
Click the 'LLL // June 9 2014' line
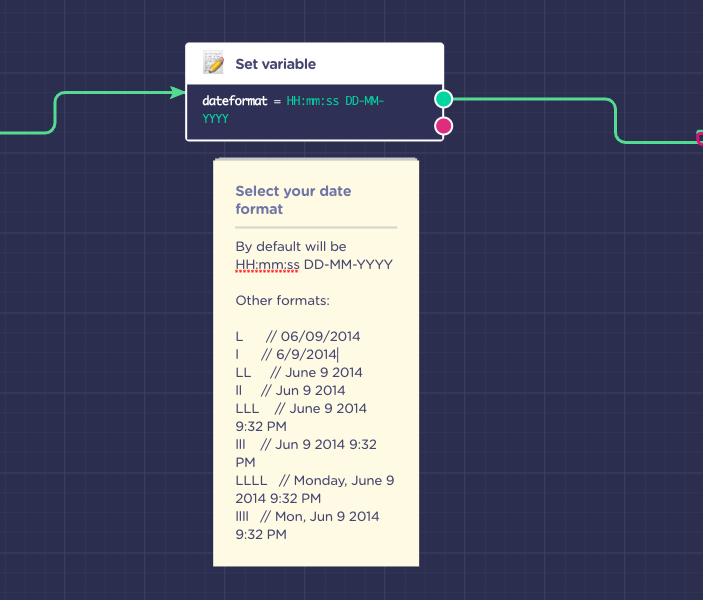point(301,409)
